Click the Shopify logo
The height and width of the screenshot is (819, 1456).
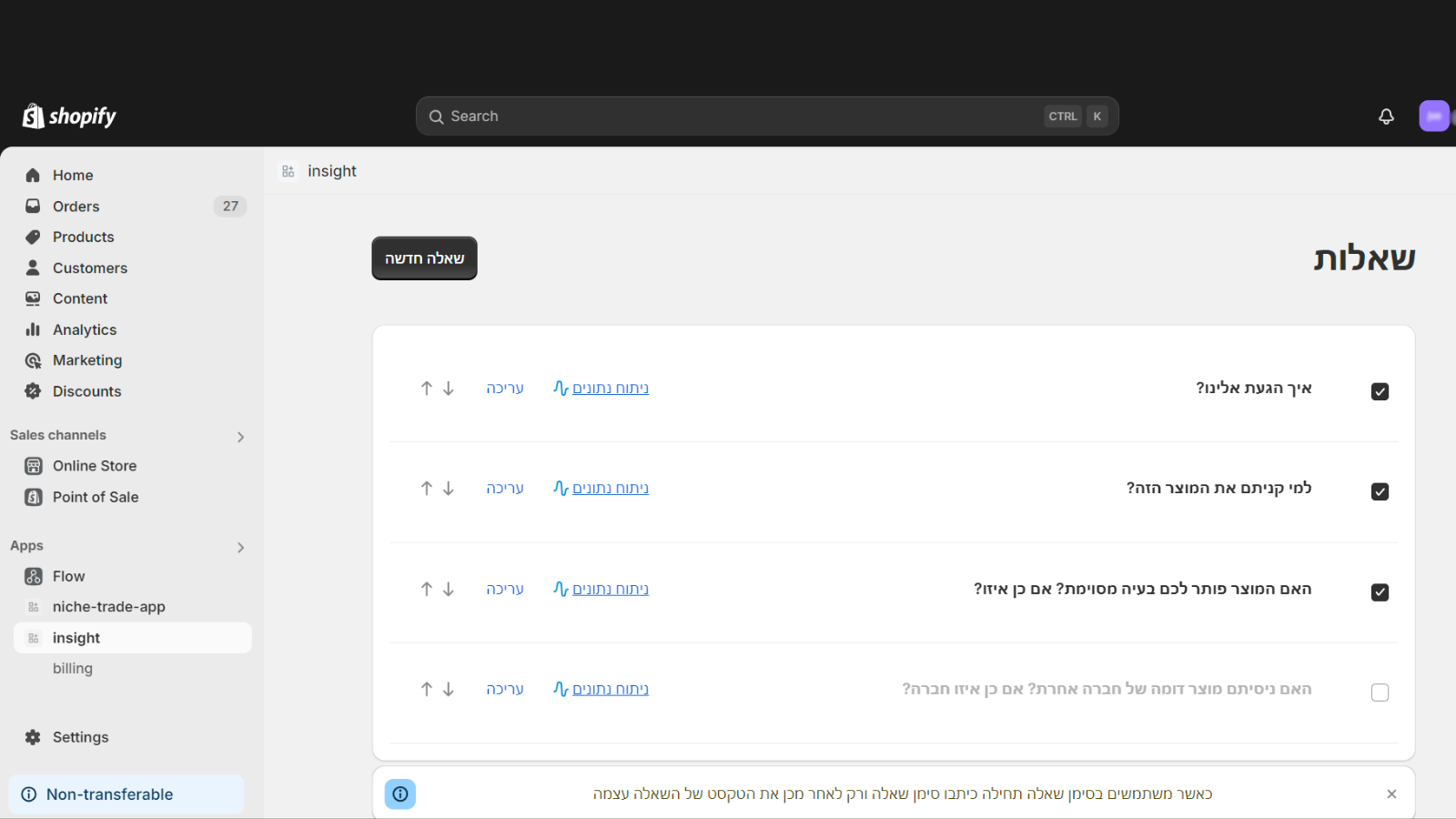coord(68,116)
